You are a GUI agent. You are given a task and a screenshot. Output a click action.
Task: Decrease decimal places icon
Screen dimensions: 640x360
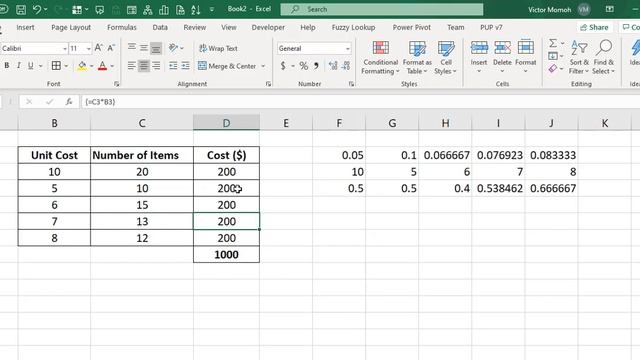click(x=346, y=66)
